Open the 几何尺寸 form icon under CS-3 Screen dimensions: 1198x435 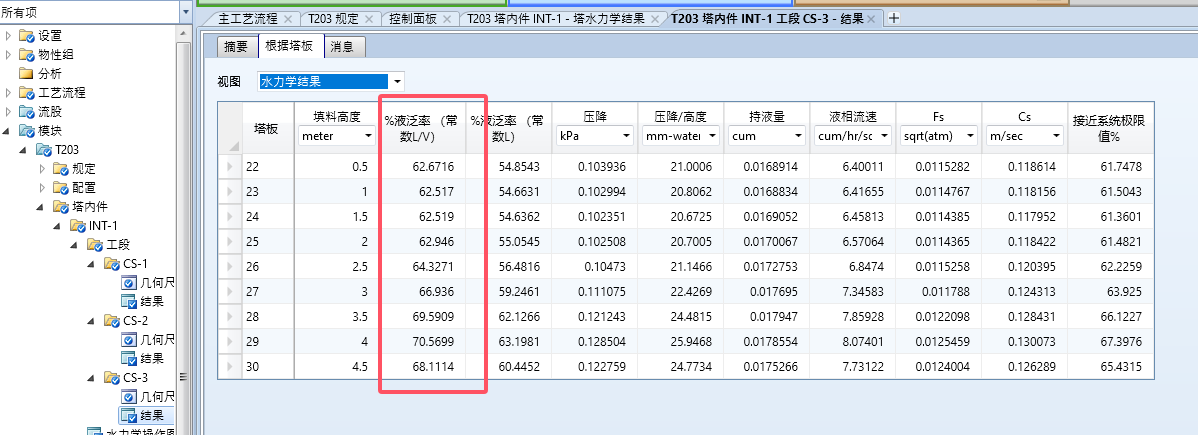pos(128,397)
